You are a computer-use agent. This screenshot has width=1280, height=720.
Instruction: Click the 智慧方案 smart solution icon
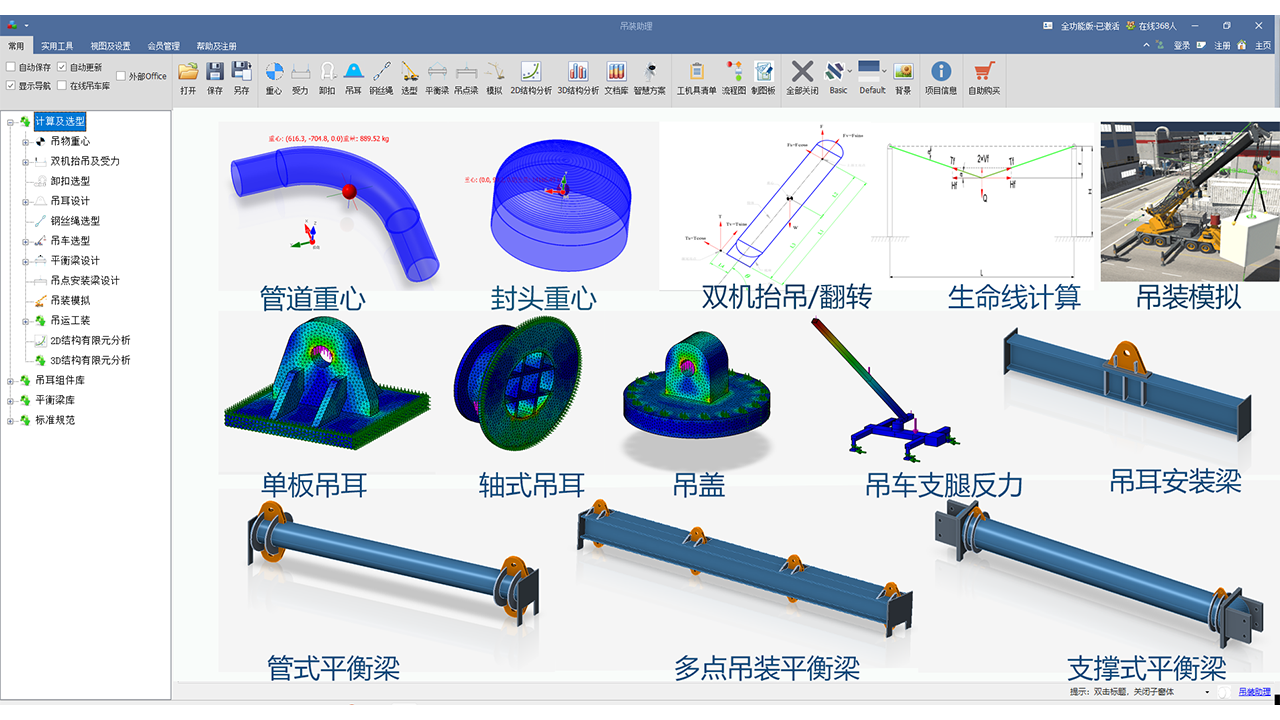point(650,75)
